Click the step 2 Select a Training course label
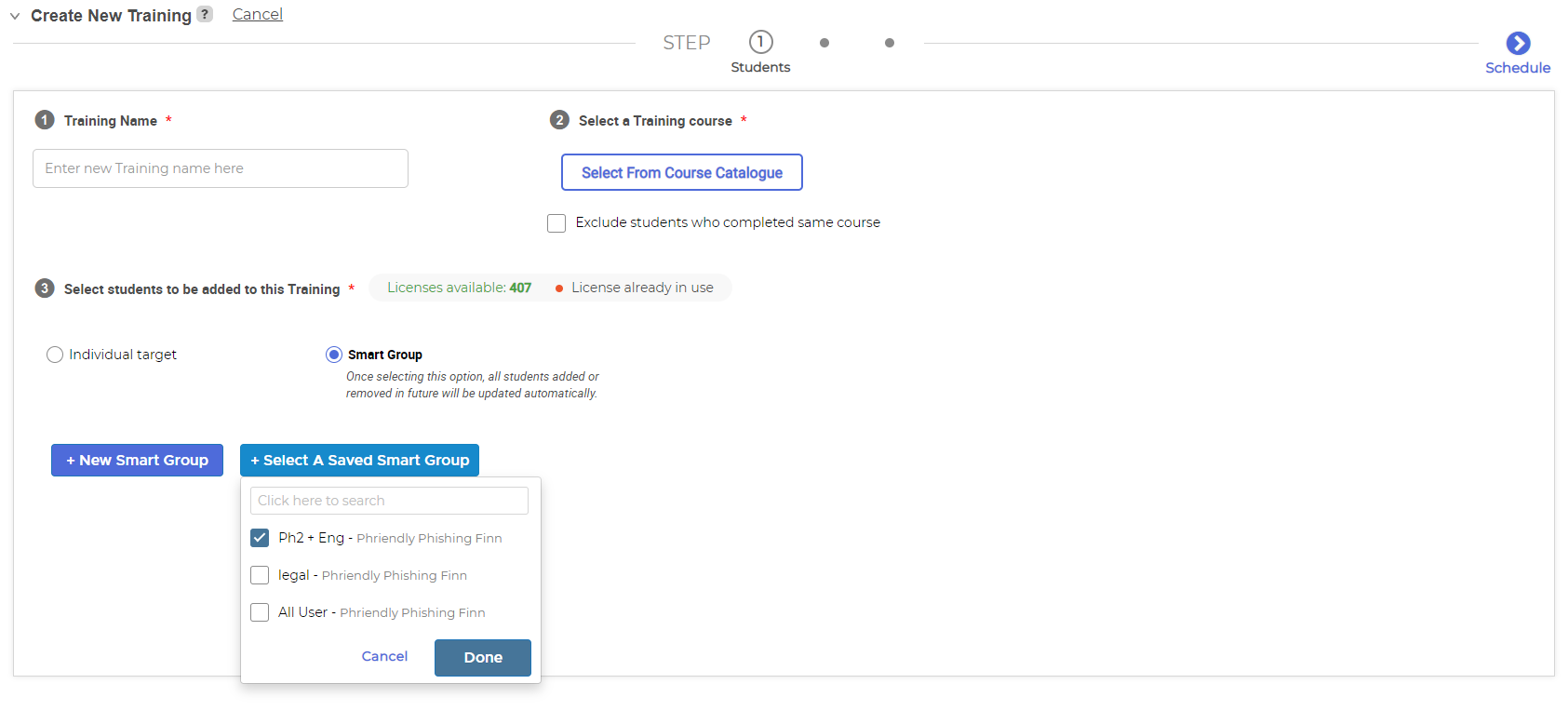The height and width of the screenshot is (724, 1568). [655, 121]
